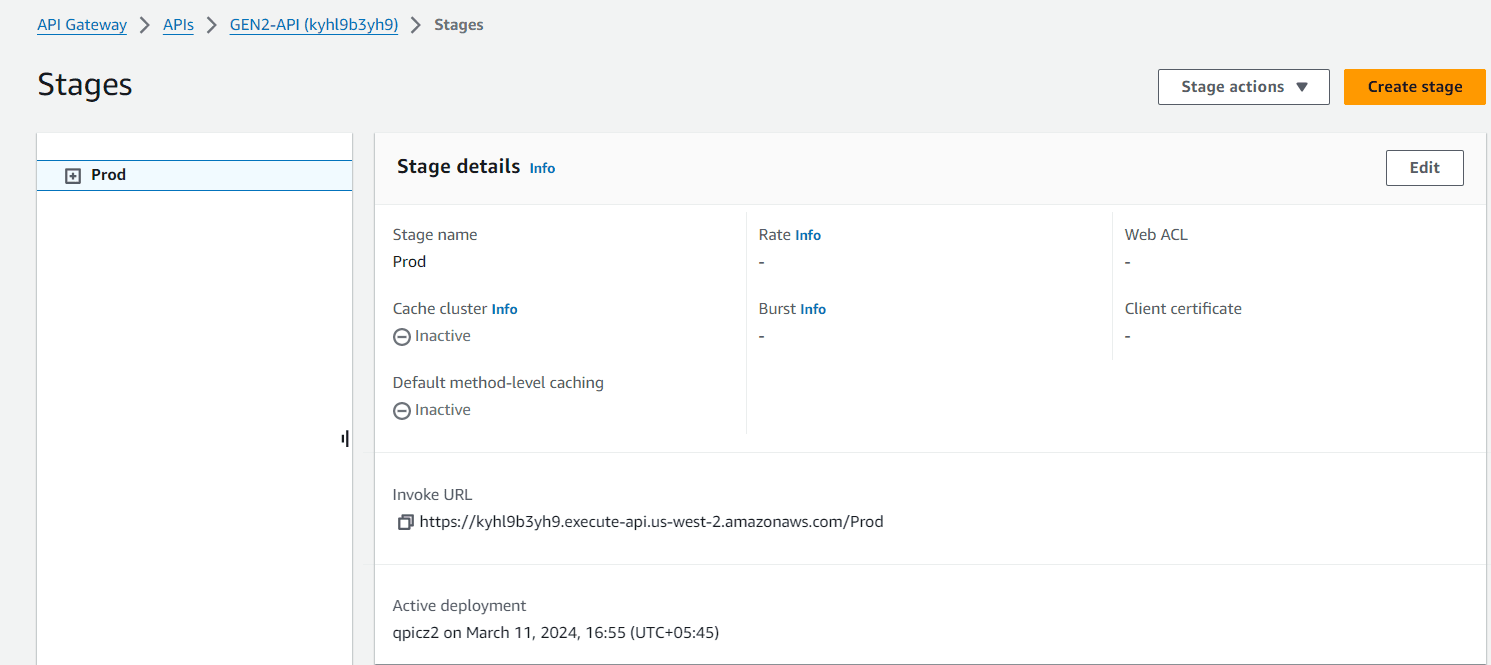Click the Invoke URL text

(651, 521)
